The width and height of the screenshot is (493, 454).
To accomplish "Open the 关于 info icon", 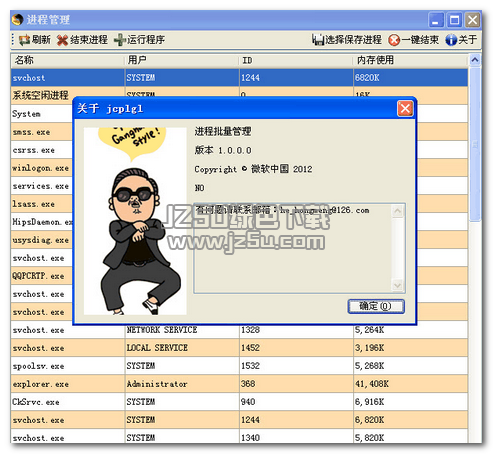I will pyautogui.click(x=451, y=40).
